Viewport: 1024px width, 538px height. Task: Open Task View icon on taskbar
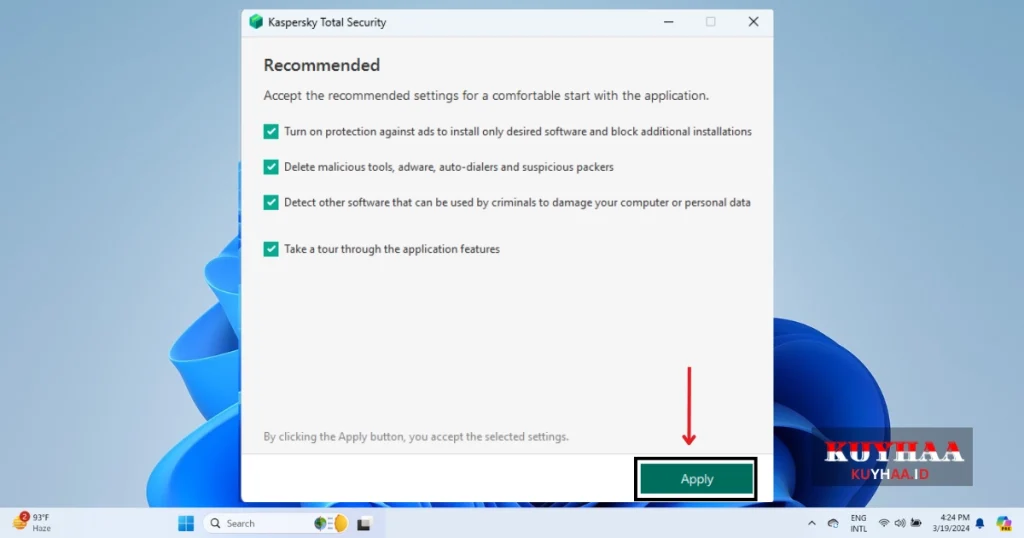pyautogui.click(x=364, y=523)
